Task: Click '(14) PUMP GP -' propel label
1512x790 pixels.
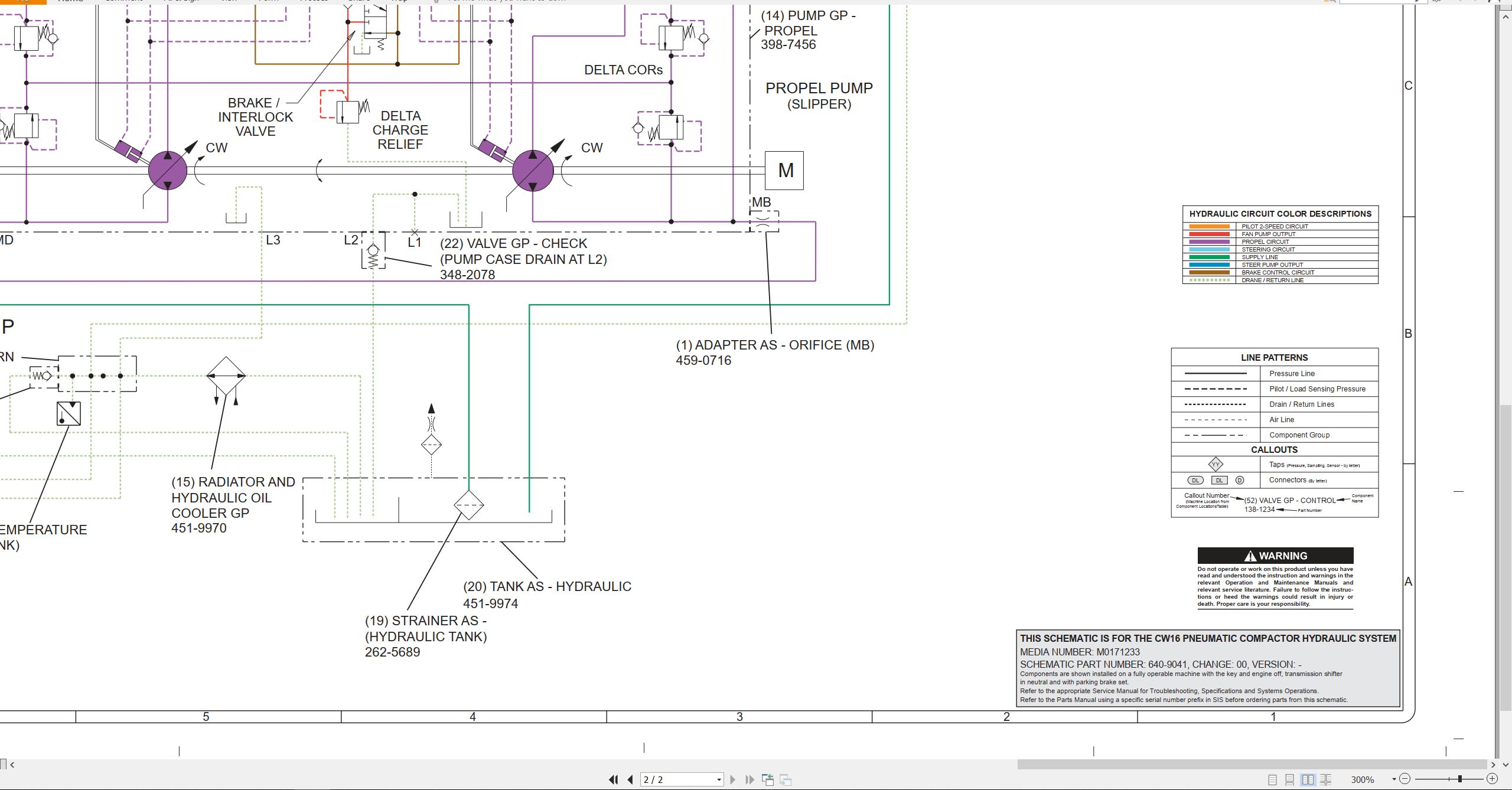Action: [808, 16]
